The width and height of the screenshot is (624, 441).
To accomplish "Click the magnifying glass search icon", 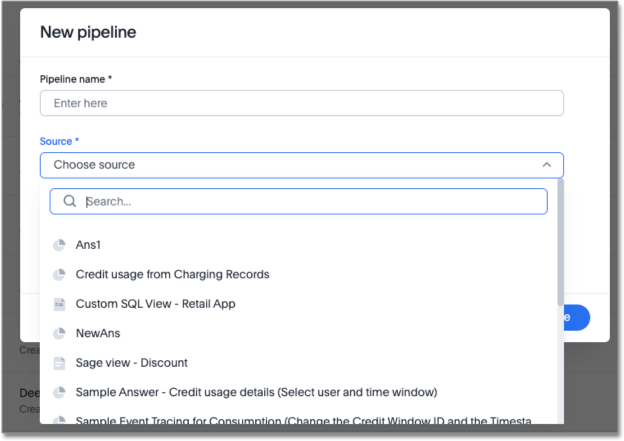I will [70, 201].
